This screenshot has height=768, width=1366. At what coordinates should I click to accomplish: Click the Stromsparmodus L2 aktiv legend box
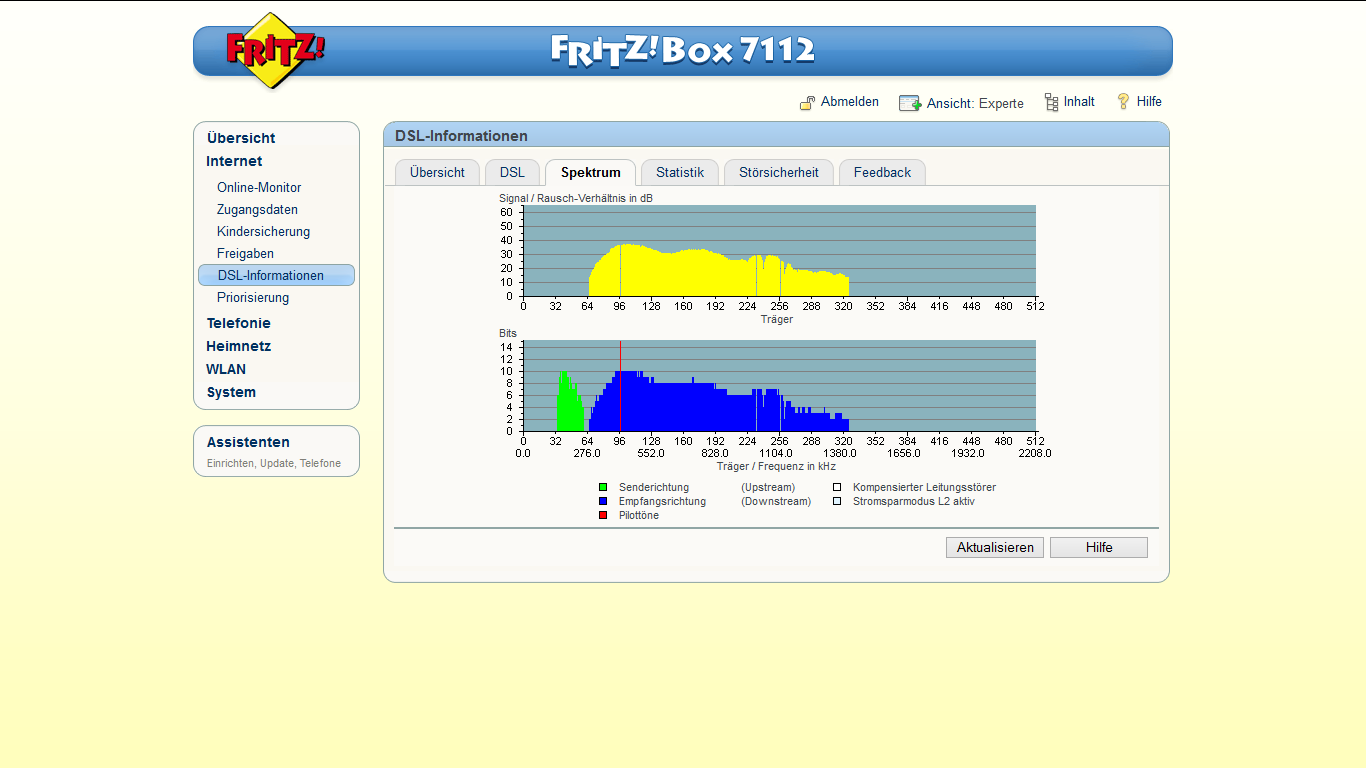pos(837,502)
